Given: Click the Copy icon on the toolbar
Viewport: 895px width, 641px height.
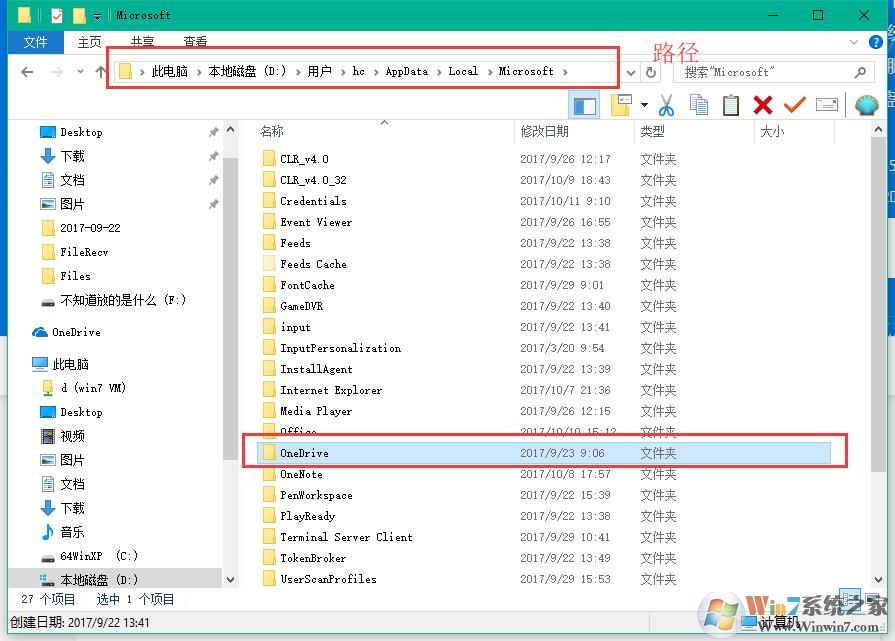Looking at the screenshot, I should pos(699,104).
